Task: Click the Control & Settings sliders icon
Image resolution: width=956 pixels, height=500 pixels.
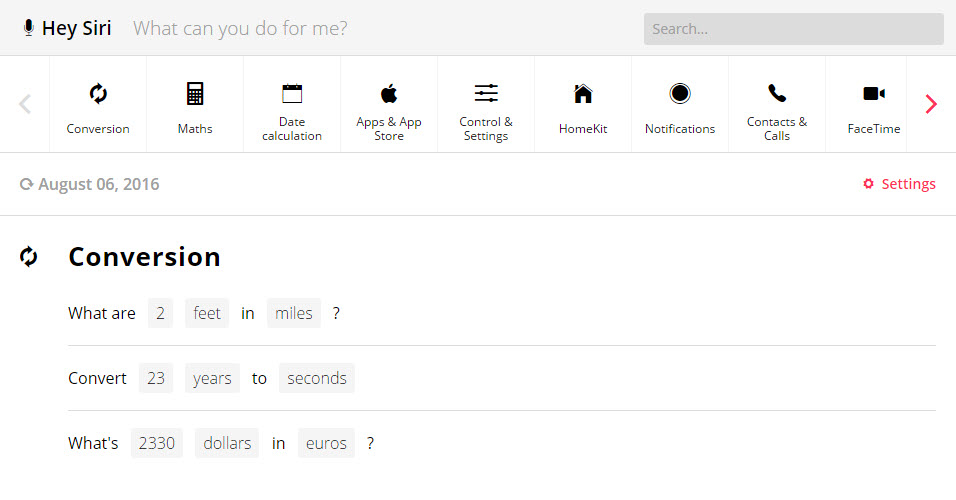Action: [486, 94]
